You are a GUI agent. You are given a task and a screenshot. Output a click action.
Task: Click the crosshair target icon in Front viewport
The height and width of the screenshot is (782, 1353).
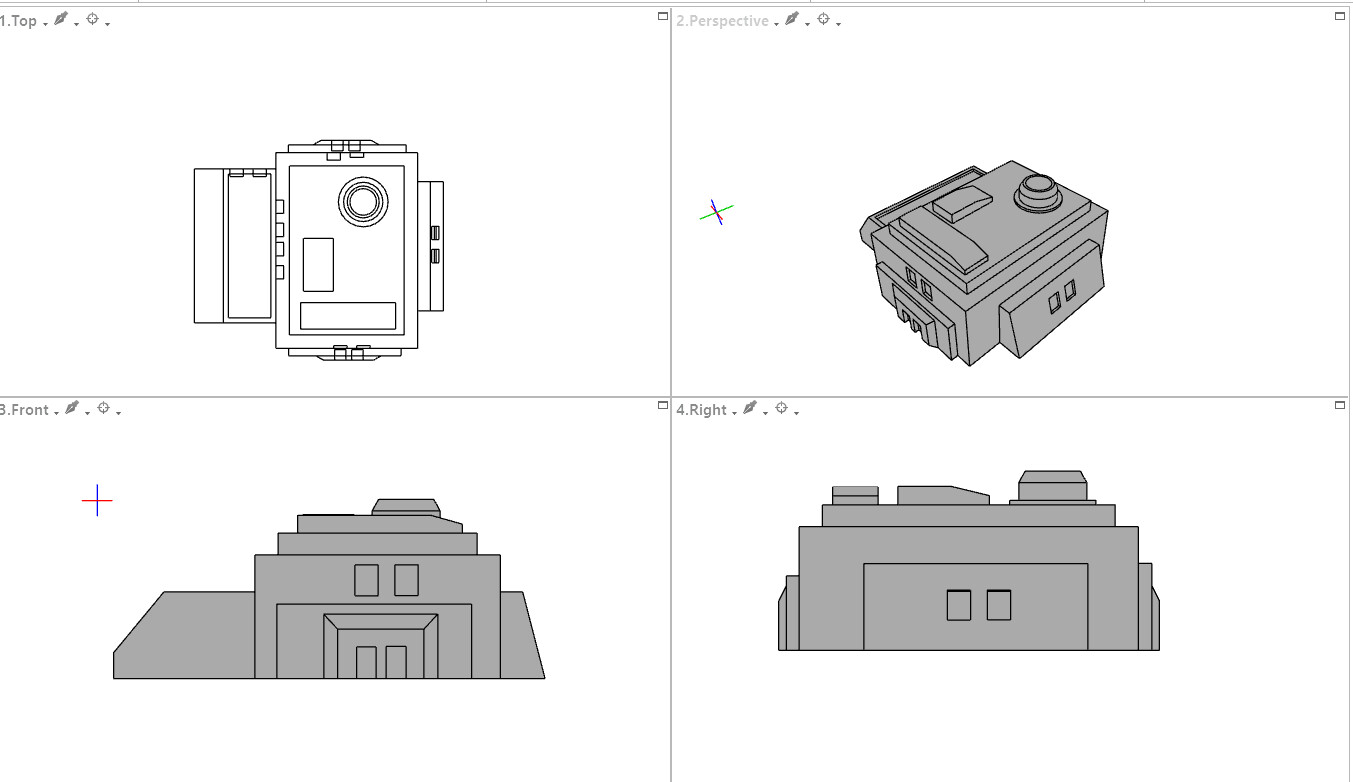103,408
